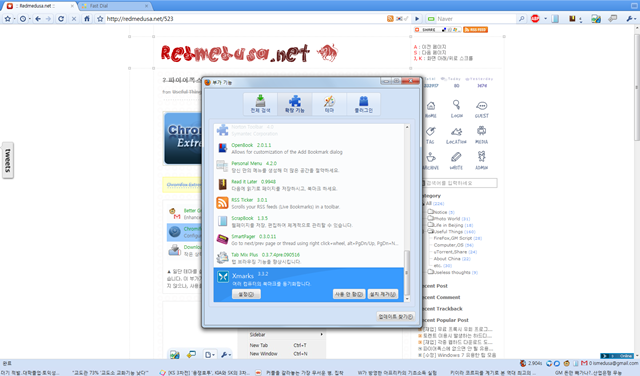Click the RSS Ticker orange feed icon

[222, 203]
